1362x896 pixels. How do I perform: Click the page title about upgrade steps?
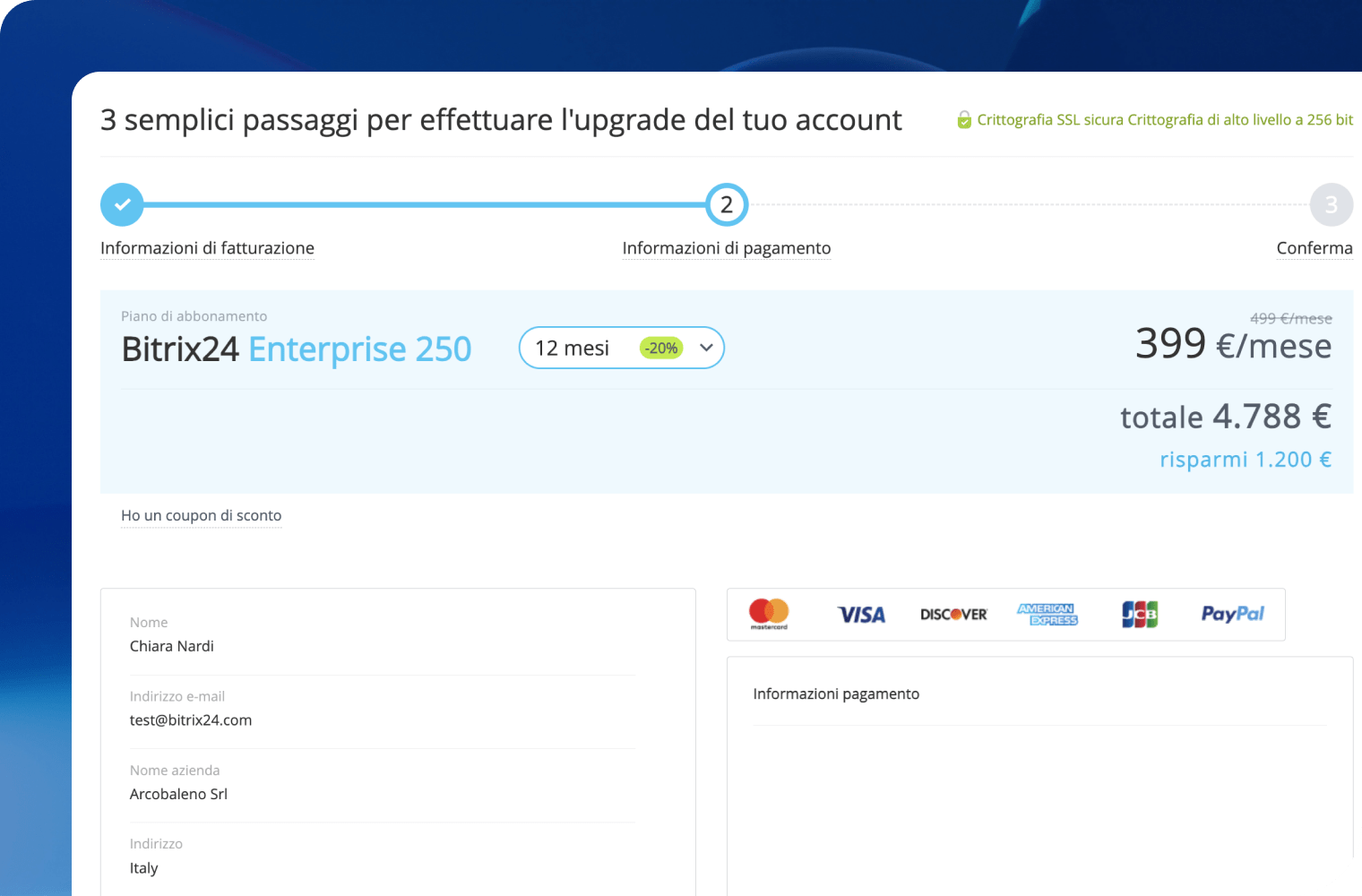point(501,120)
